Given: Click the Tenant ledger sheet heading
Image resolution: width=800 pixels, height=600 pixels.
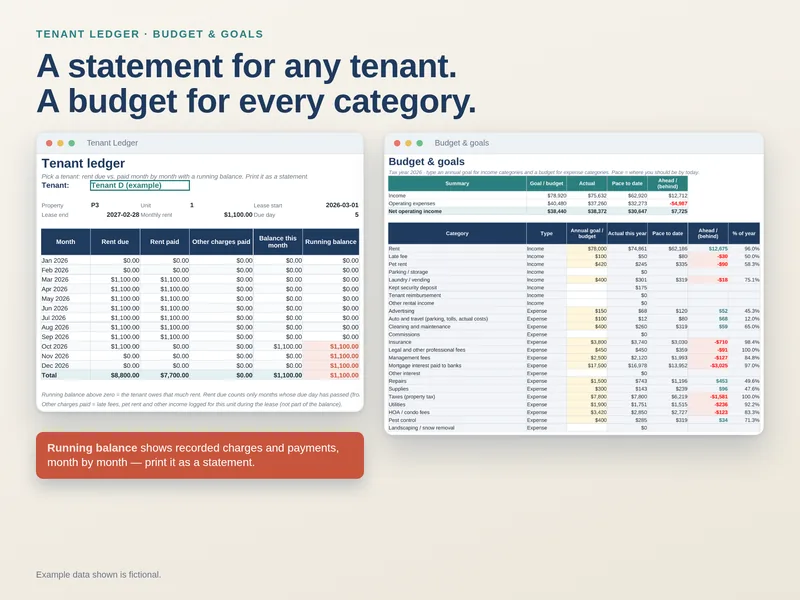Looking at the screenshot, I should click(x=83, y=163).
